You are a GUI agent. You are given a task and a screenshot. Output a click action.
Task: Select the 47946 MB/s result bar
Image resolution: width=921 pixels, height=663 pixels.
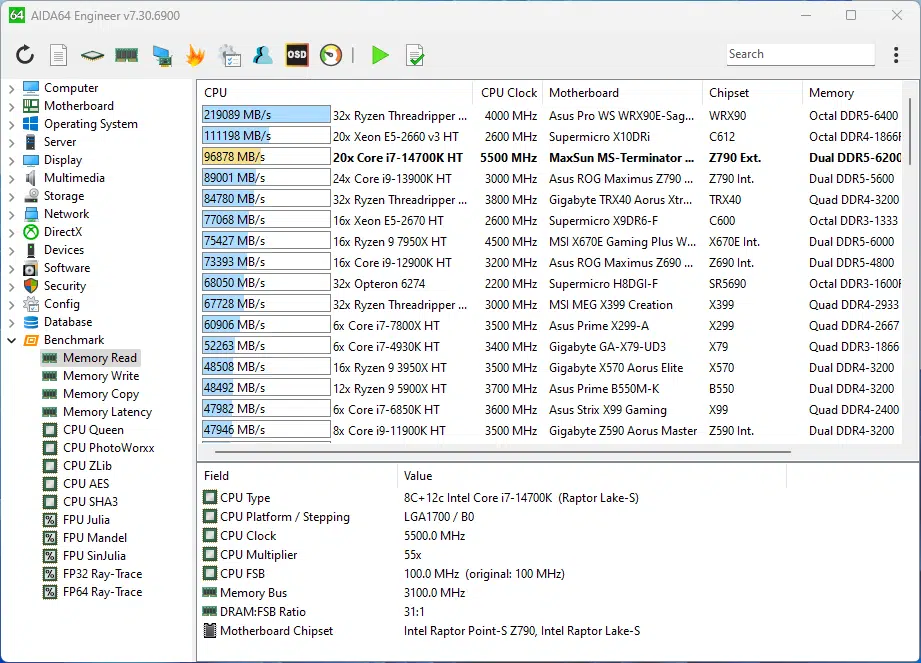(266, 430)
